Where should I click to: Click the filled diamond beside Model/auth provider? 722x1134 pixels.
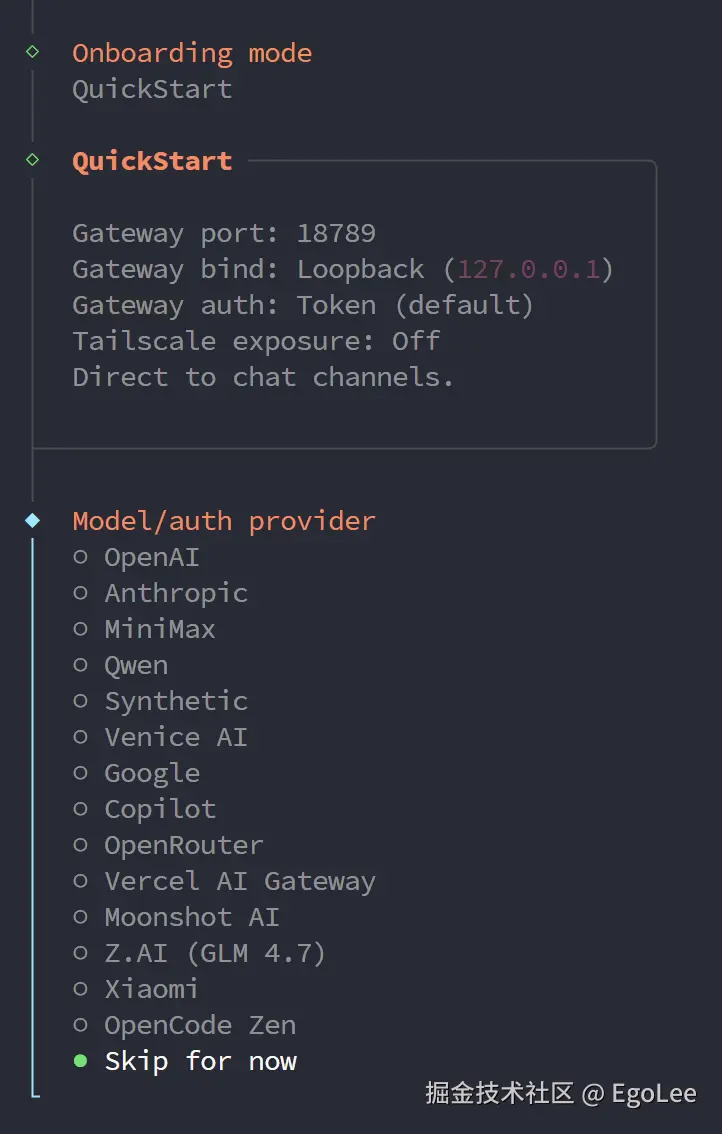[x=30, y=520]
